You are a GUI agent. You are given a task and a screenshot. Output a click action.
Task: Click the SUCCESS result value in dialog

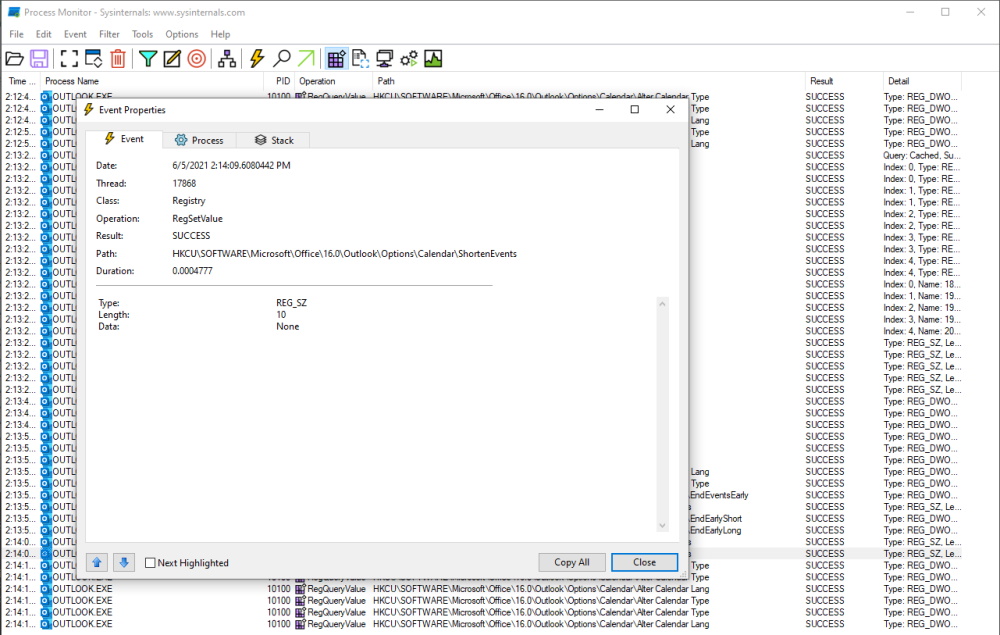click(191, 236)
